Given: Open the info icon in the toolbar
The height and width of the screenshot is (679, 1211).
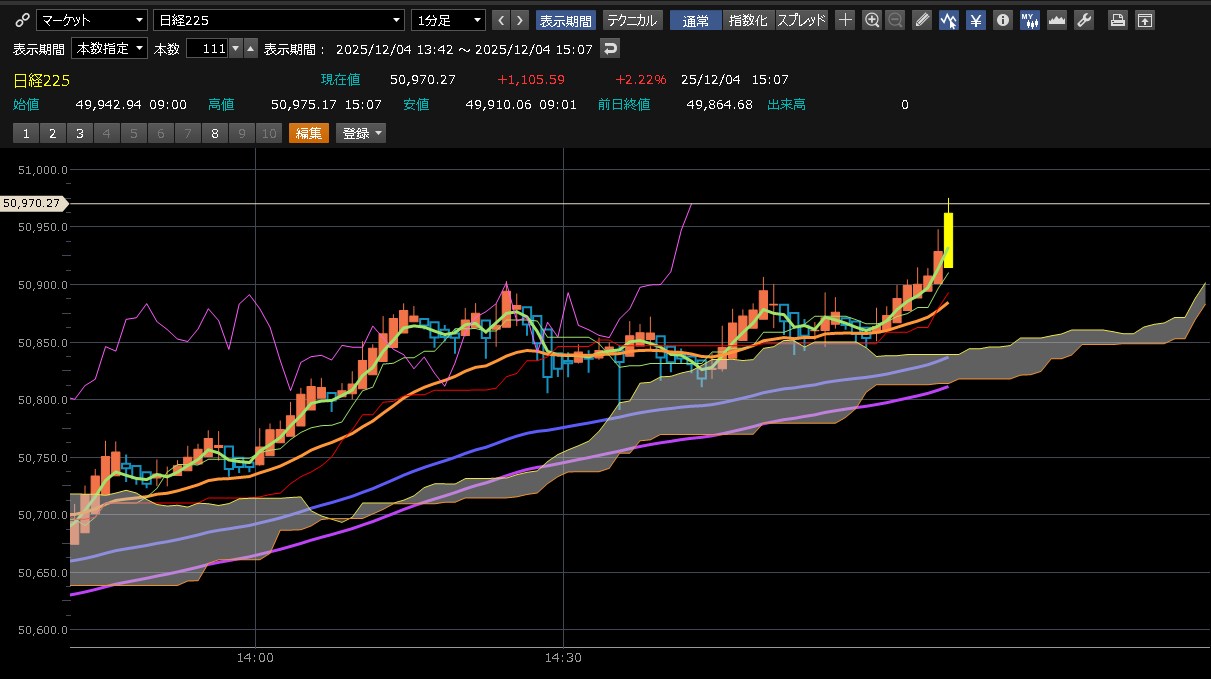Looking at the screenshot, I should 1003,20.
